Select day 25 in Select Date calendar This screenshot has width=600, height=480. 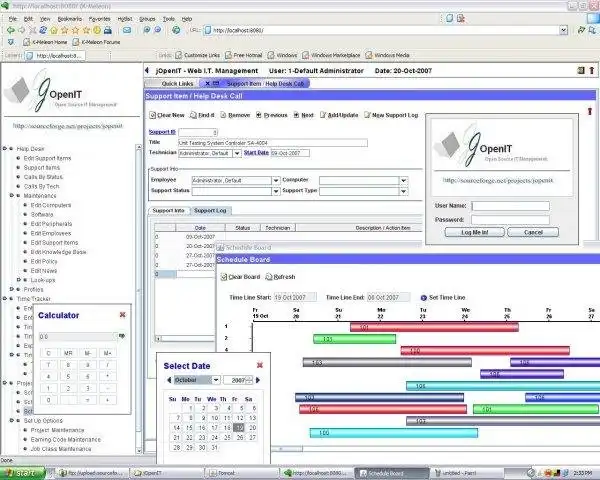point(227,437)
